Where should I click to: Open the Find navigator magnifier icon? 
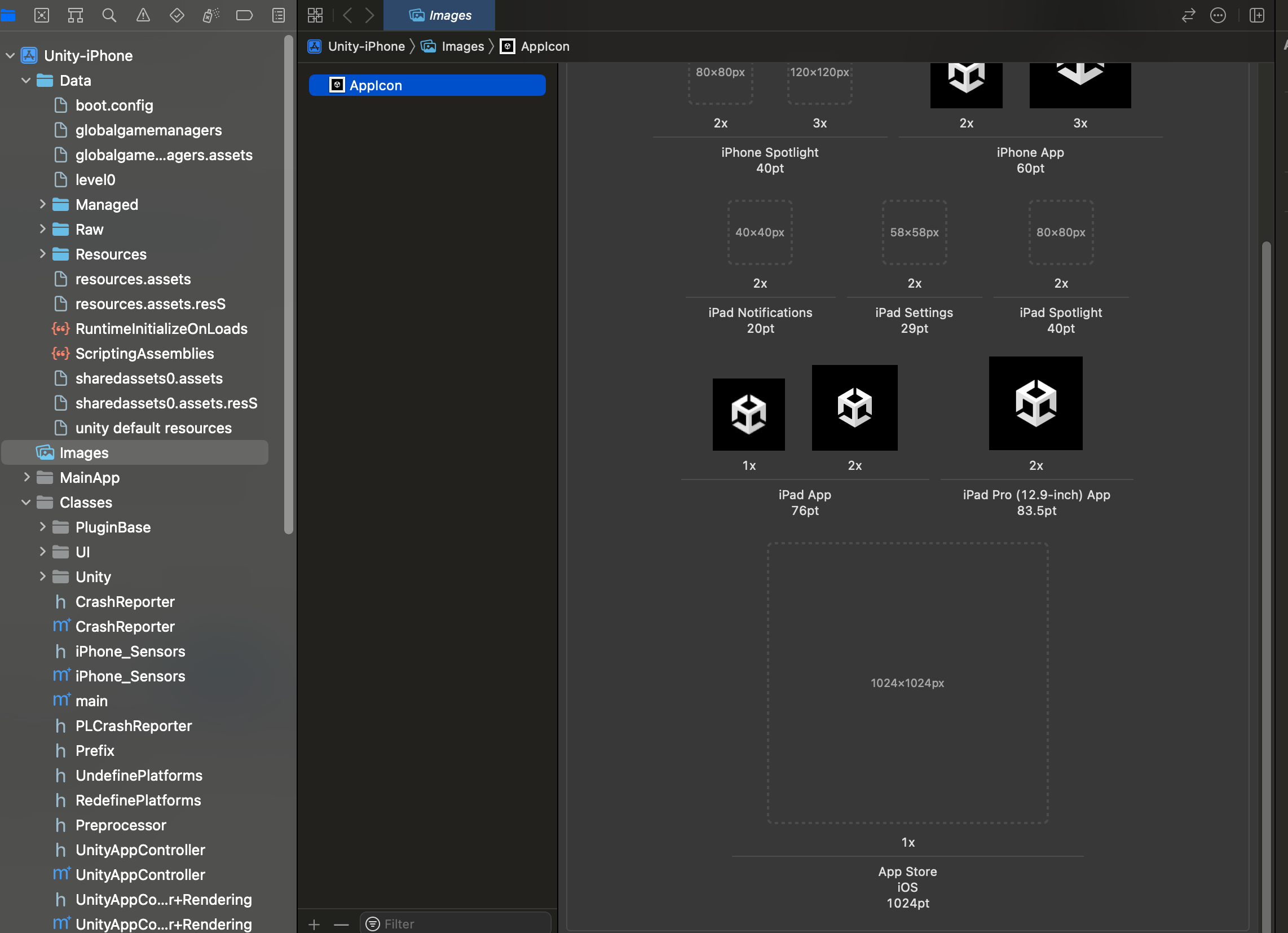[x=109, y=15]
